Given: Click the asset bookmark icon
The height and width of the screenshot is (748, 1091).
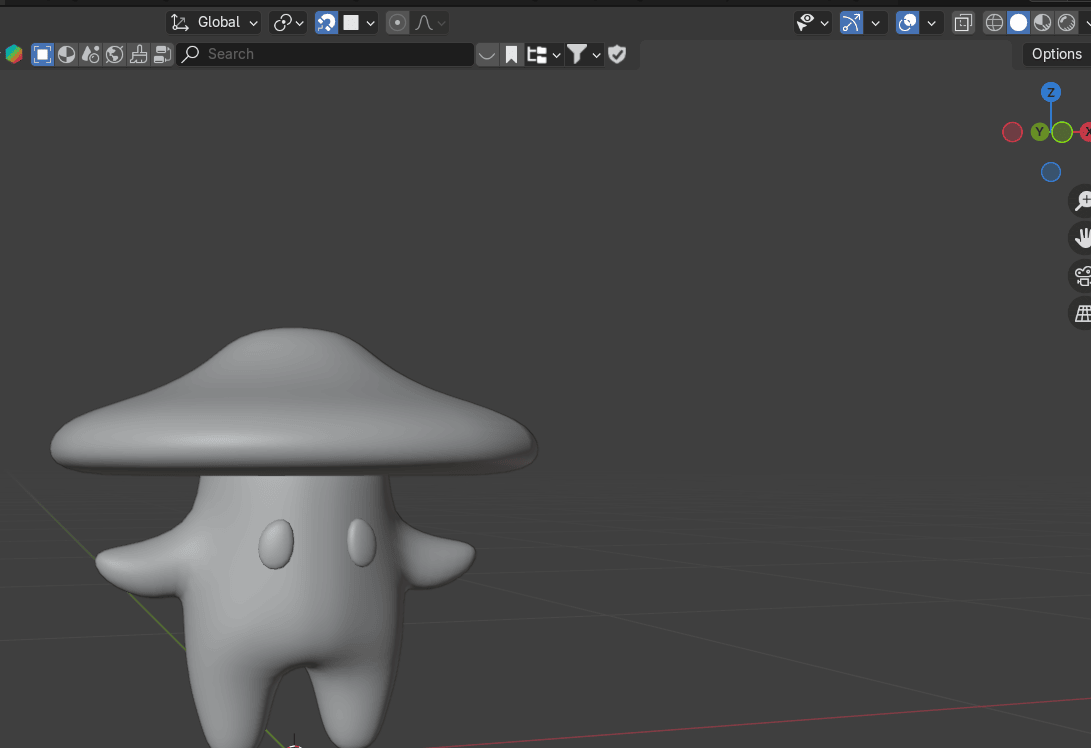Looking at the screenshot, I should tap(511, 54).
